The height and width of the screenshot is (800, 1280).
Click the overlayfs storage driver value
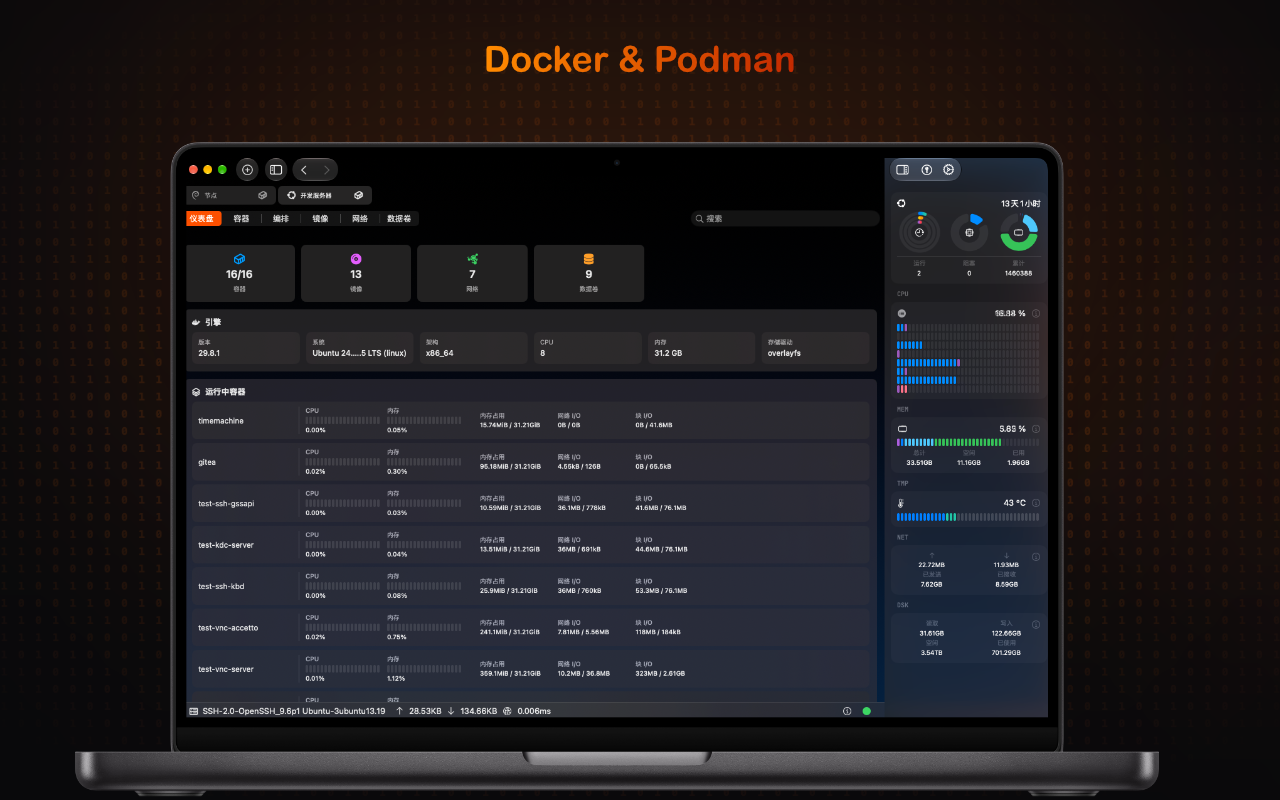pos(784,353)
